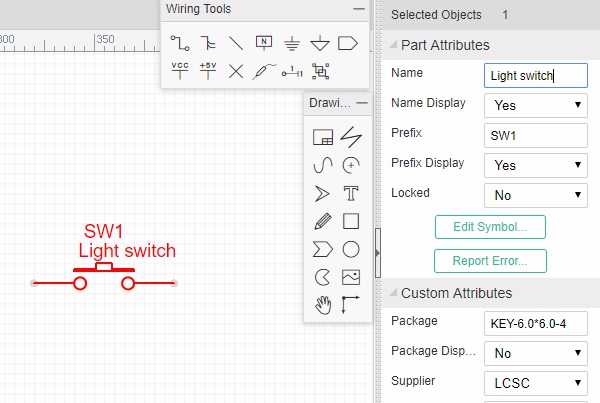600x403 pixels.
Task: Select the No Connect flag tool
Action: pyautogui.click(x=236, y=70)
